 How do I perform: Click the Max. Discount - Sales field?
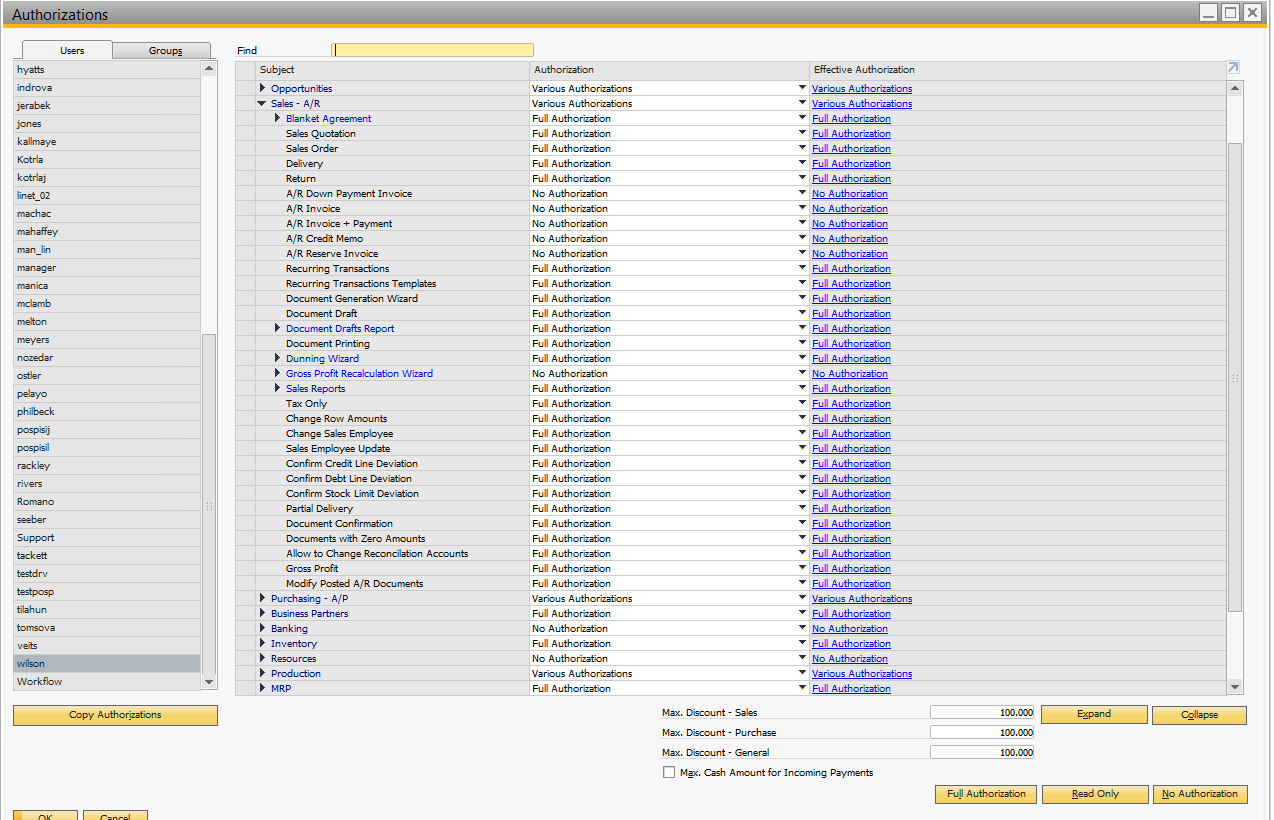[981, 713]
